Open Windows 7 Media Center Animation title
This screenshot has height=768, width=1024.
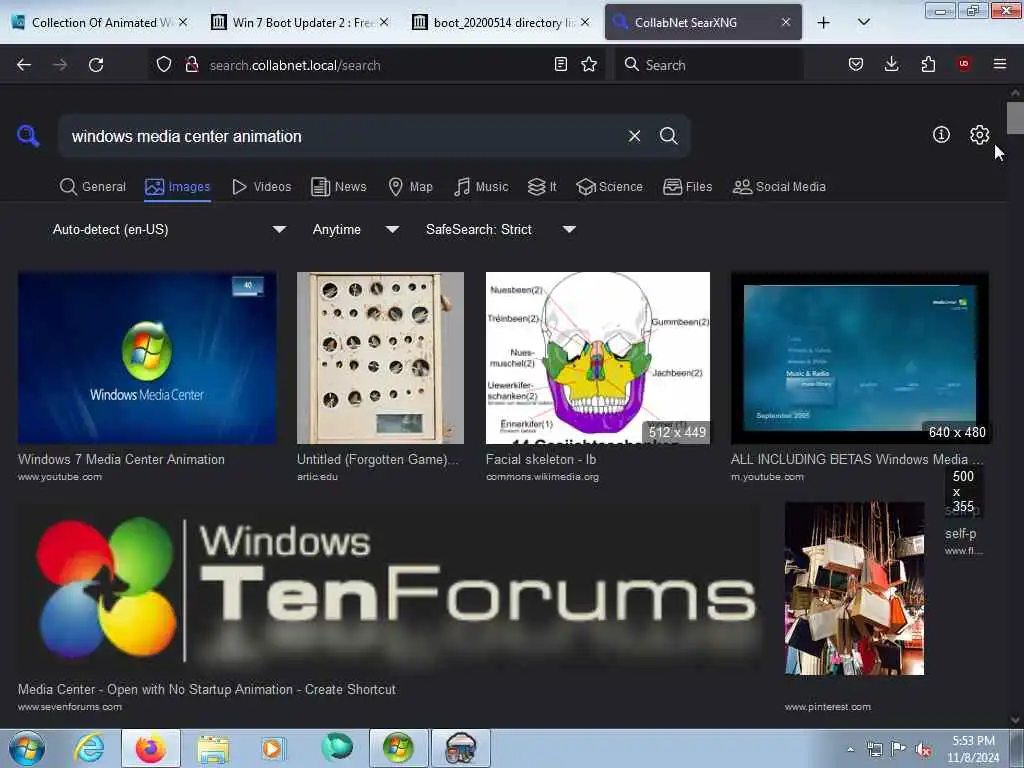pos(121,459)
